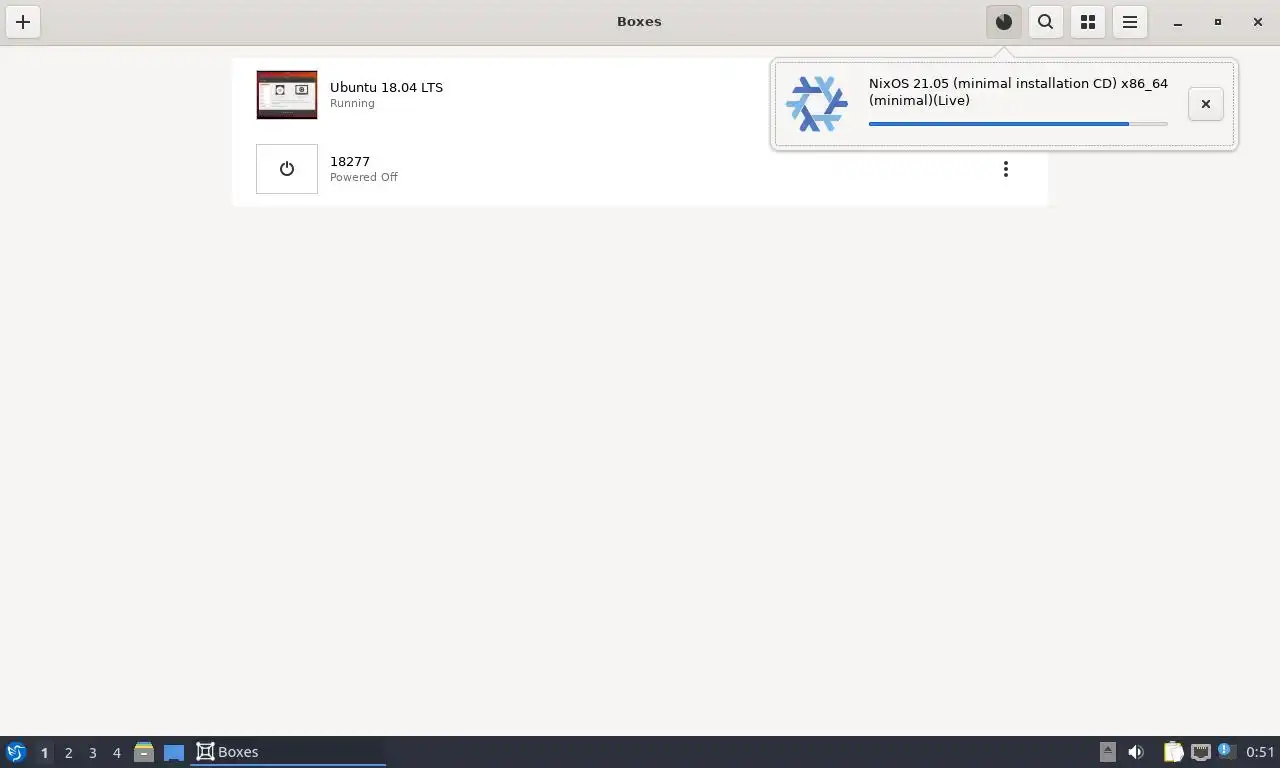Click the power icon of box 18277

[x=287, y=169]
